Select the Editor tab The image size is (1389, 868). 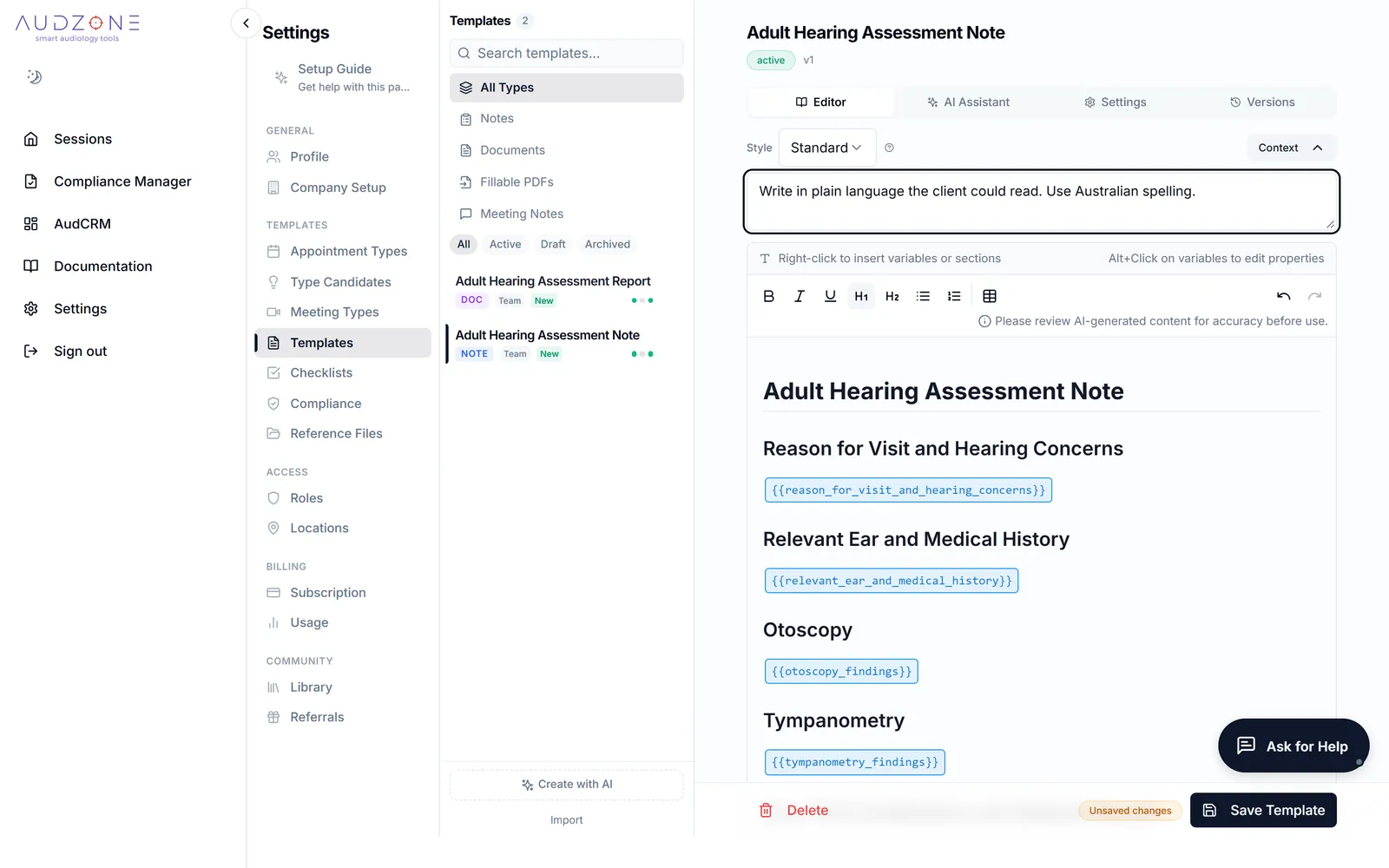[x=821, y=102]
